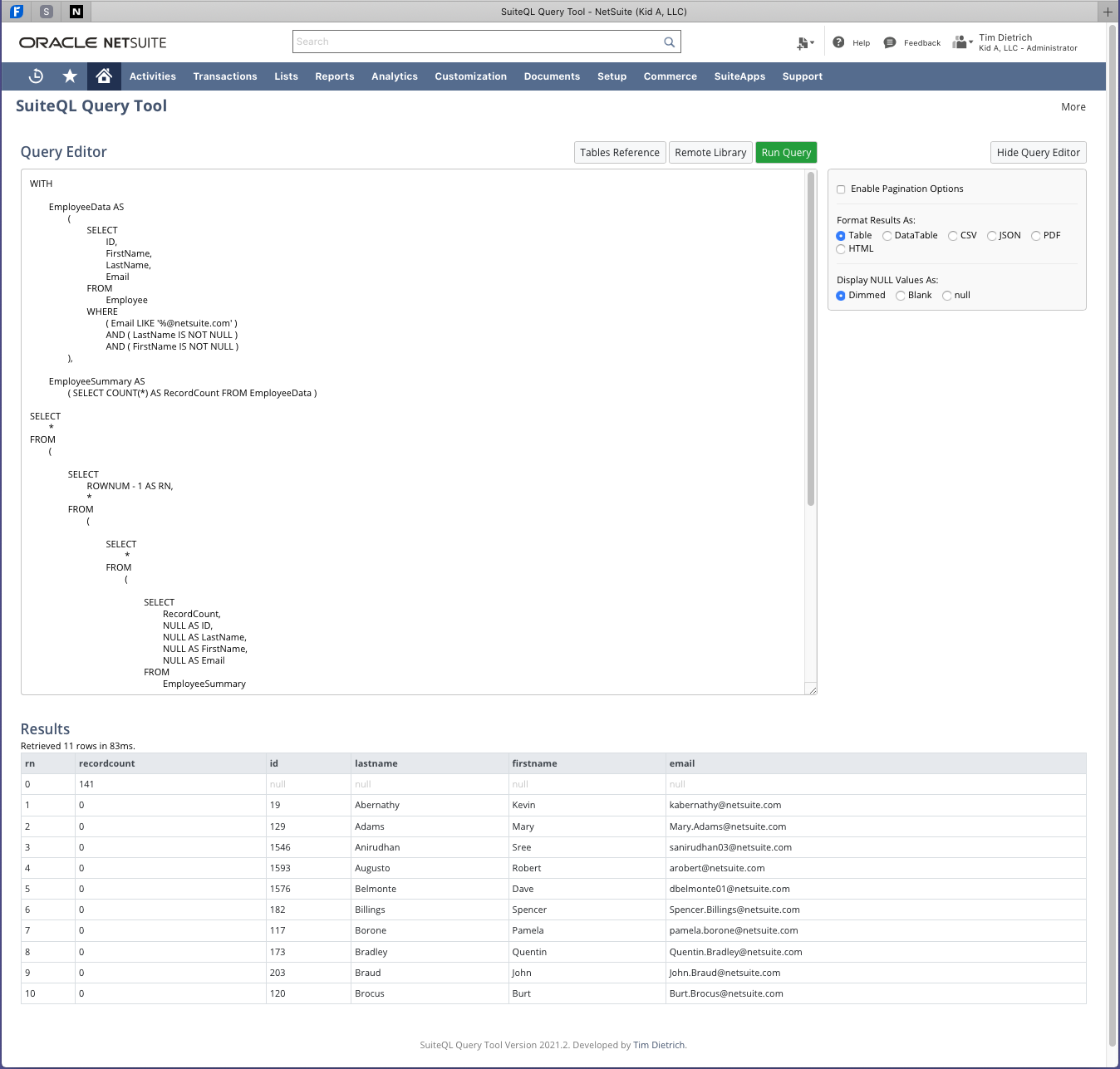Select the recordcount value 141
This screenshot has width=1120, height=1069.
tap(170, 784)
